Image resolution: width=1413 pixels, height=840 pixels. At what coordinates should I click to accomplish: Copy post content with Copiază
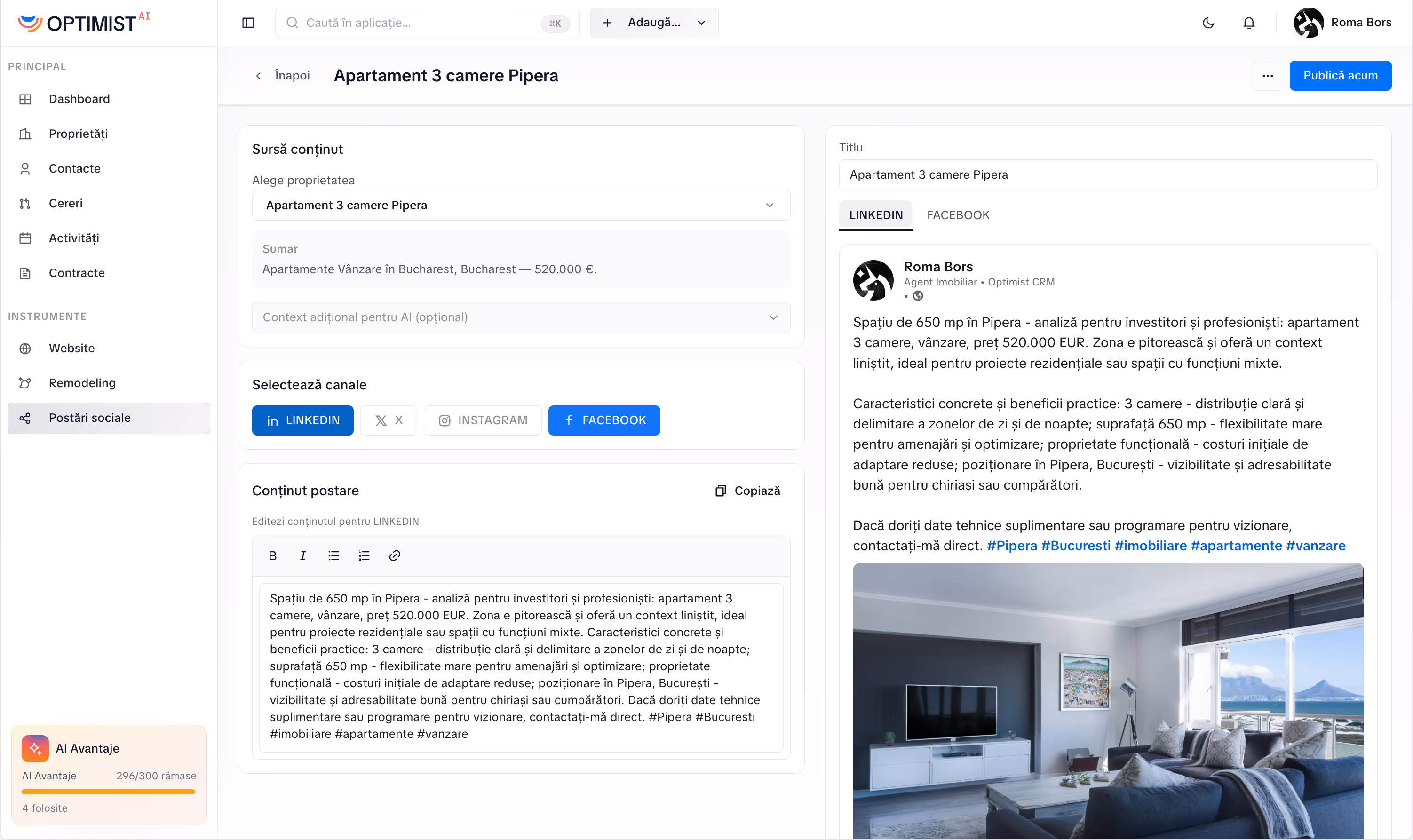(x=747, y=491)
